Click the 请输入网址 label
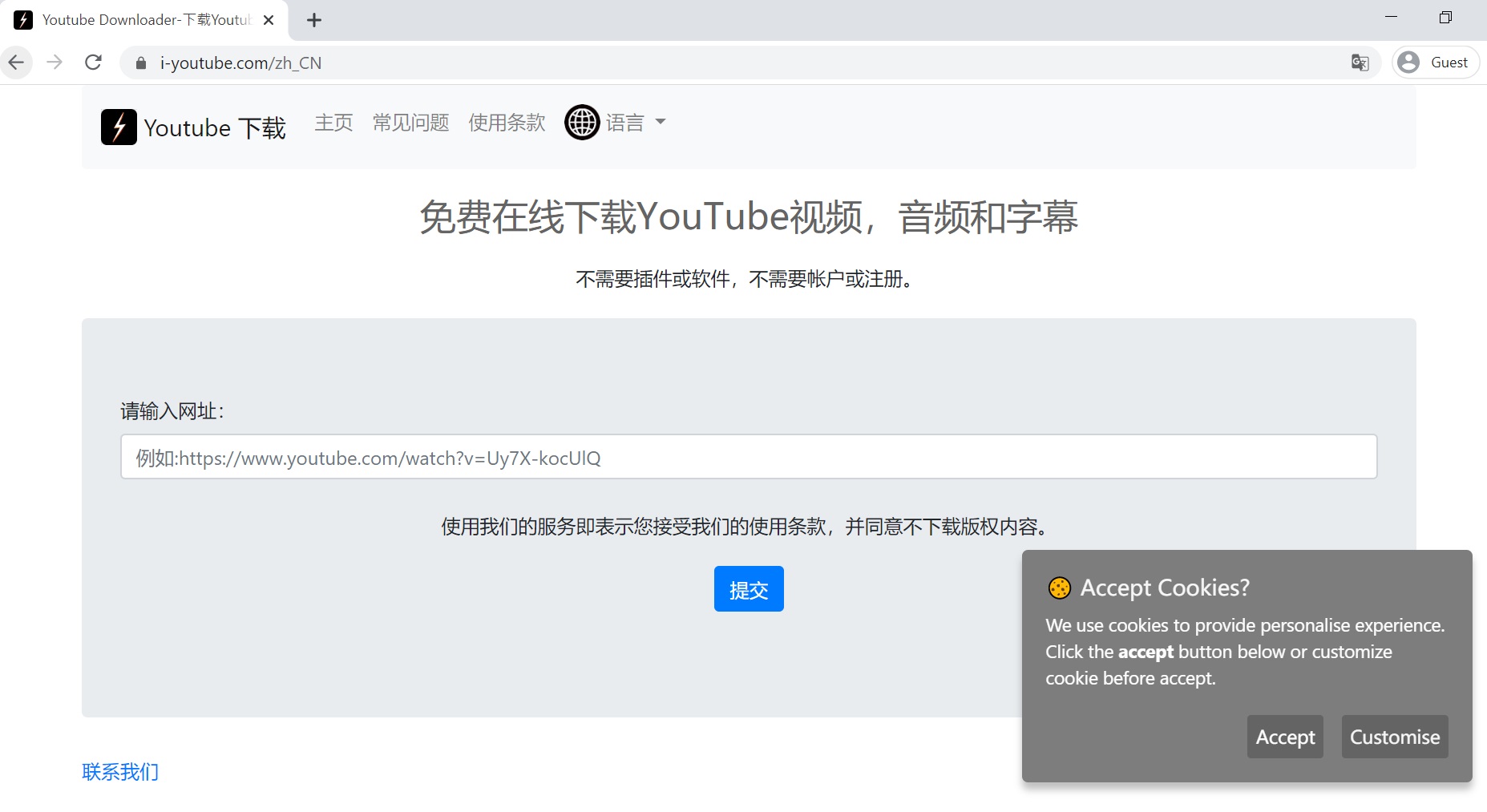The width and height of the screenshot is (1487, 812). (172, 411)
